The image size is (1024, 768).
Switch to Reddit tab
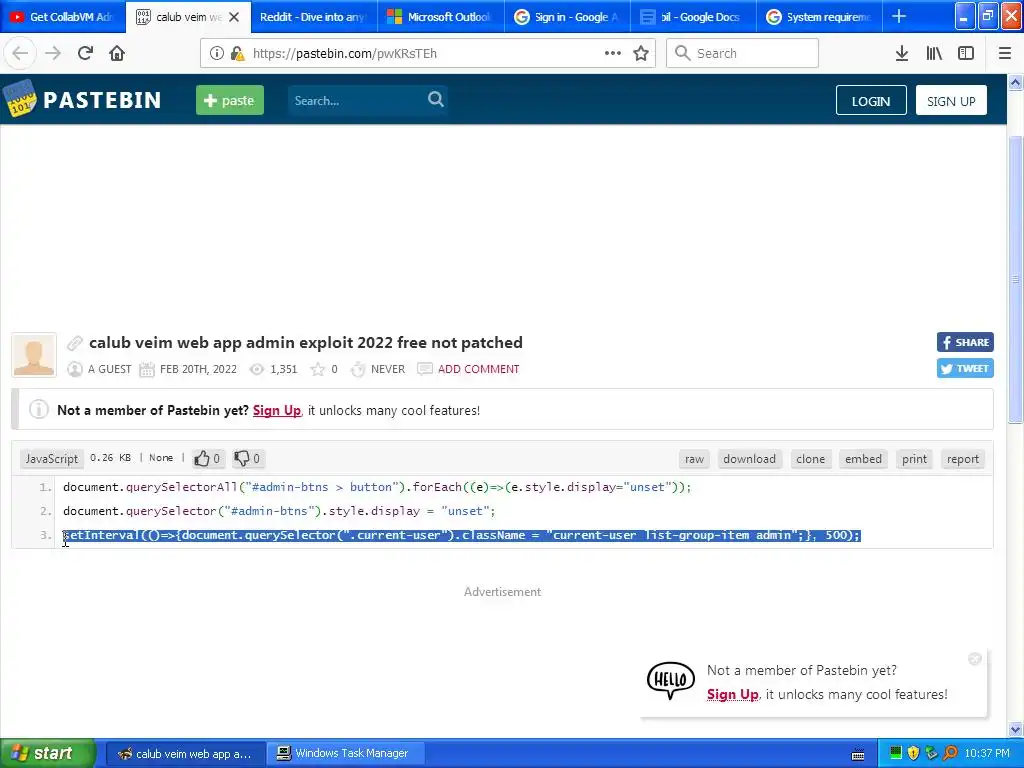[x=314, y=17]
